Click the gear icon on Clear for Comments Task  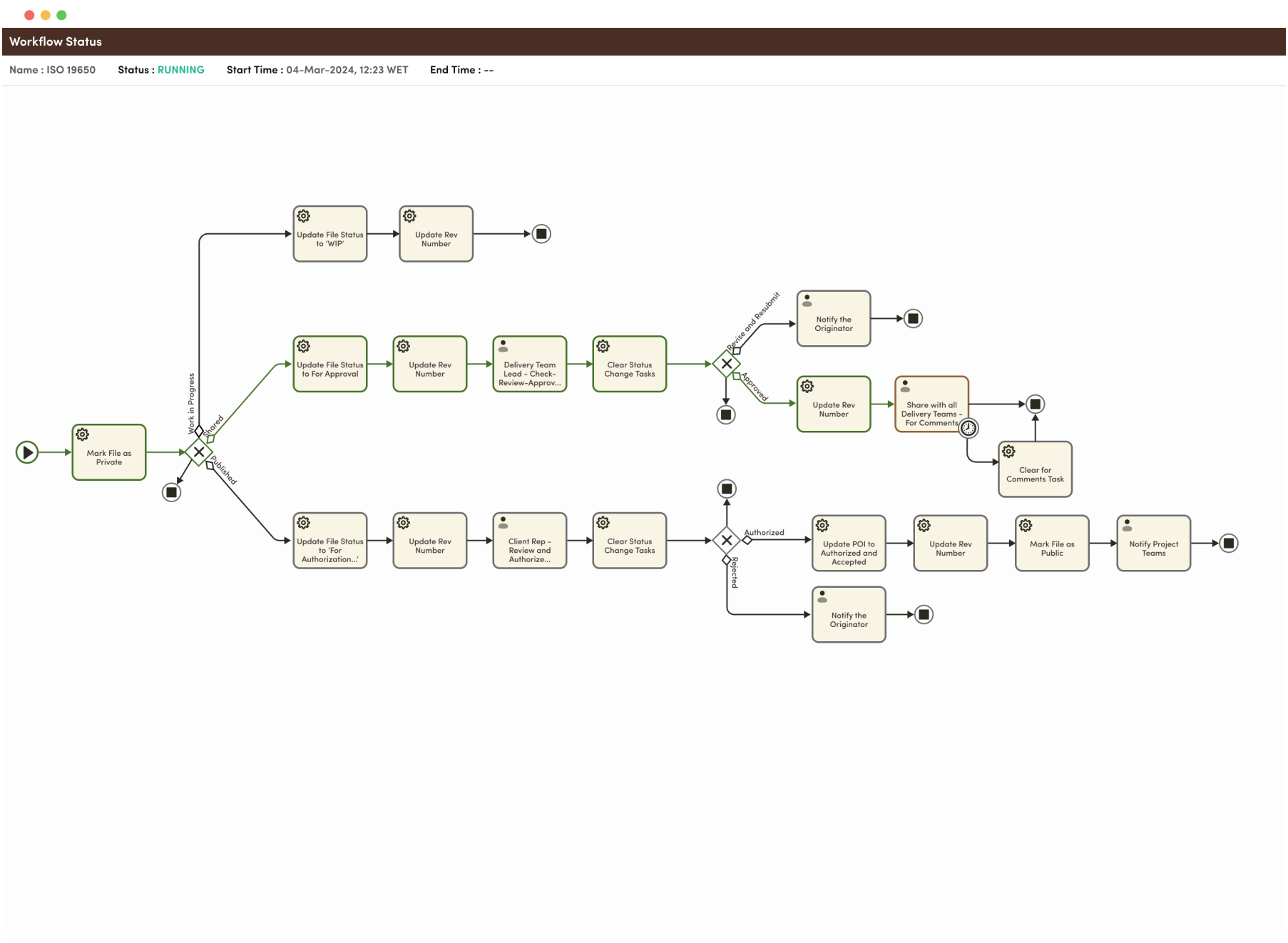(x=1008, y=452)
